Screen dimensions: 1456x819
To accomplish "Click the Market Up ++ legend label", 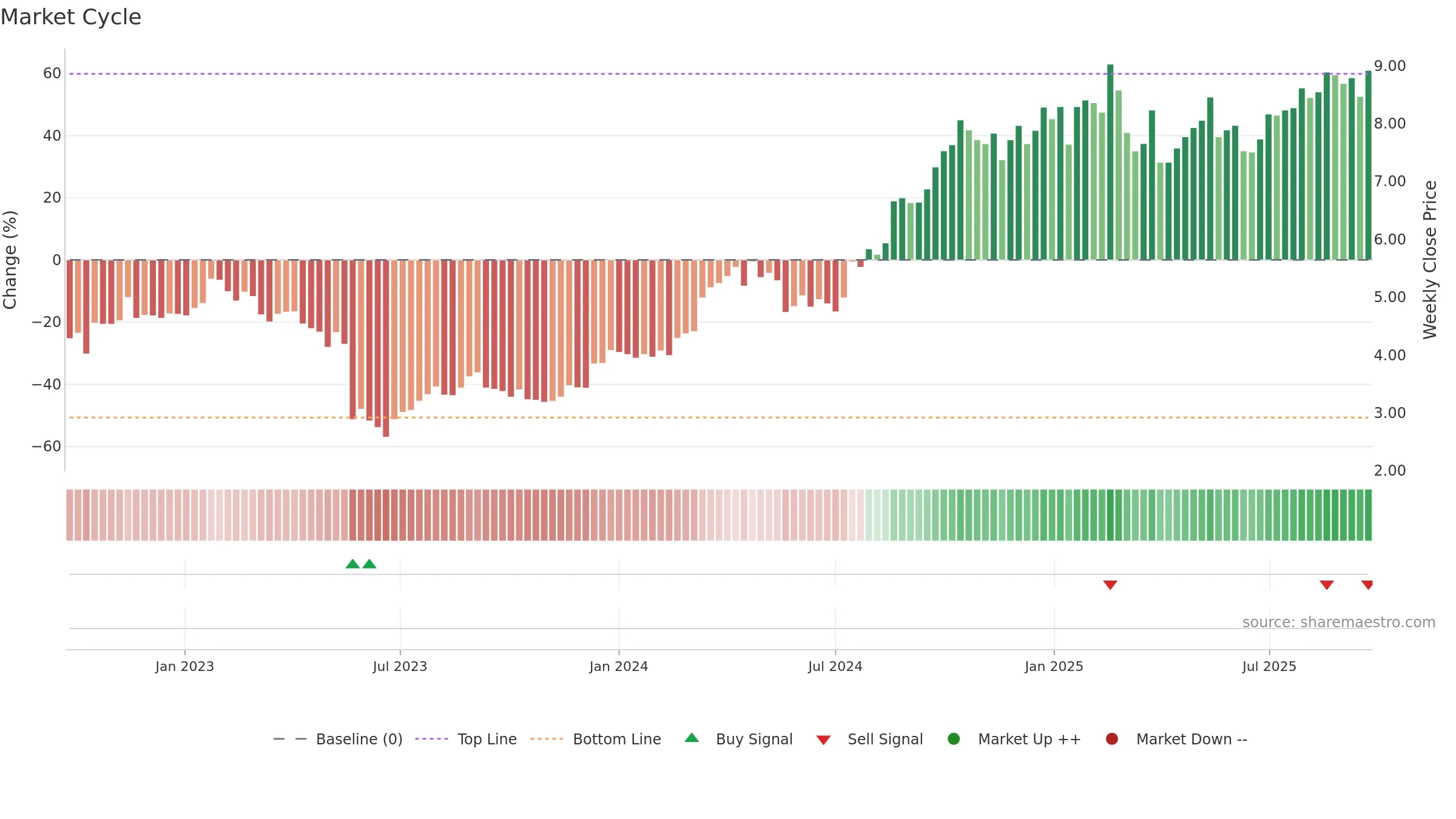I will 1030,739.
